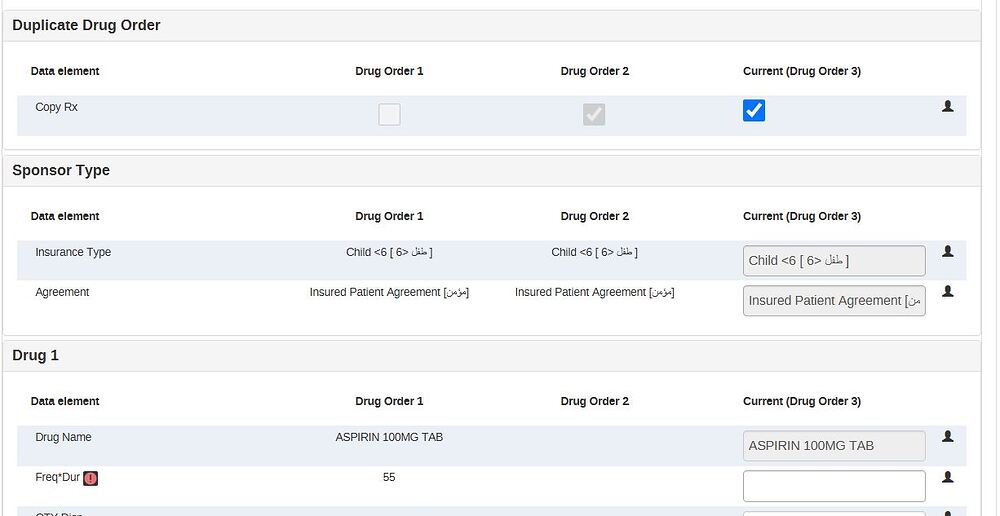Open the Insurance Type dropdown for current order
1000x516 pixels.
(x=834, y=261)
